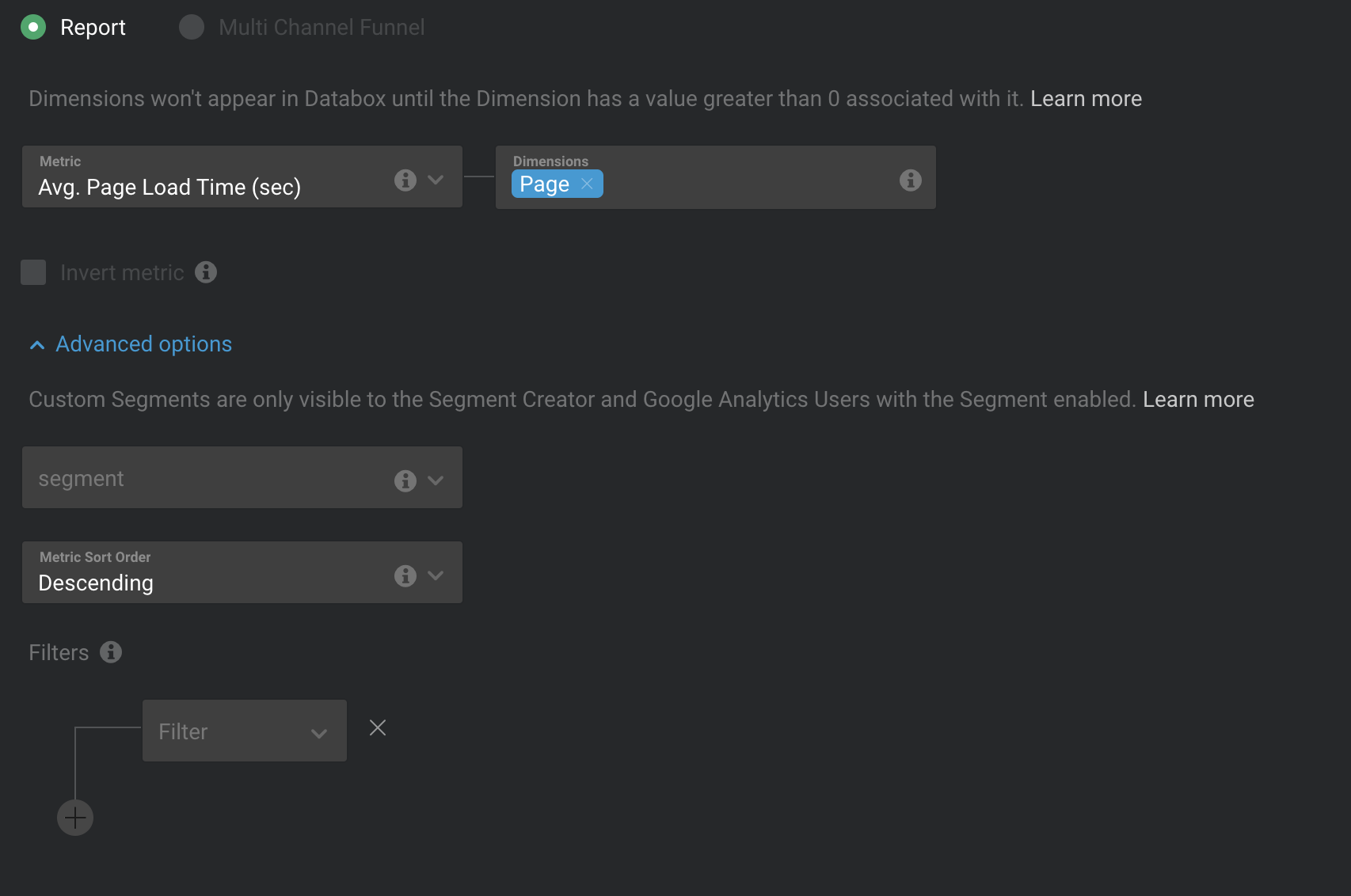View the Invert metric info icon

(x=207, y=272)
